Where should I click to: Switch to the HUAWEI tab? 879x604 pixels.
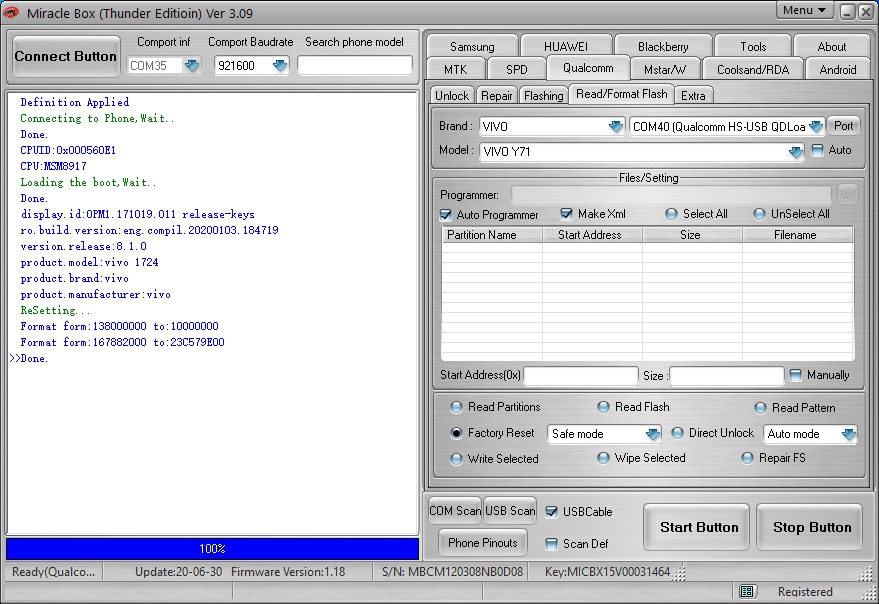566,46
